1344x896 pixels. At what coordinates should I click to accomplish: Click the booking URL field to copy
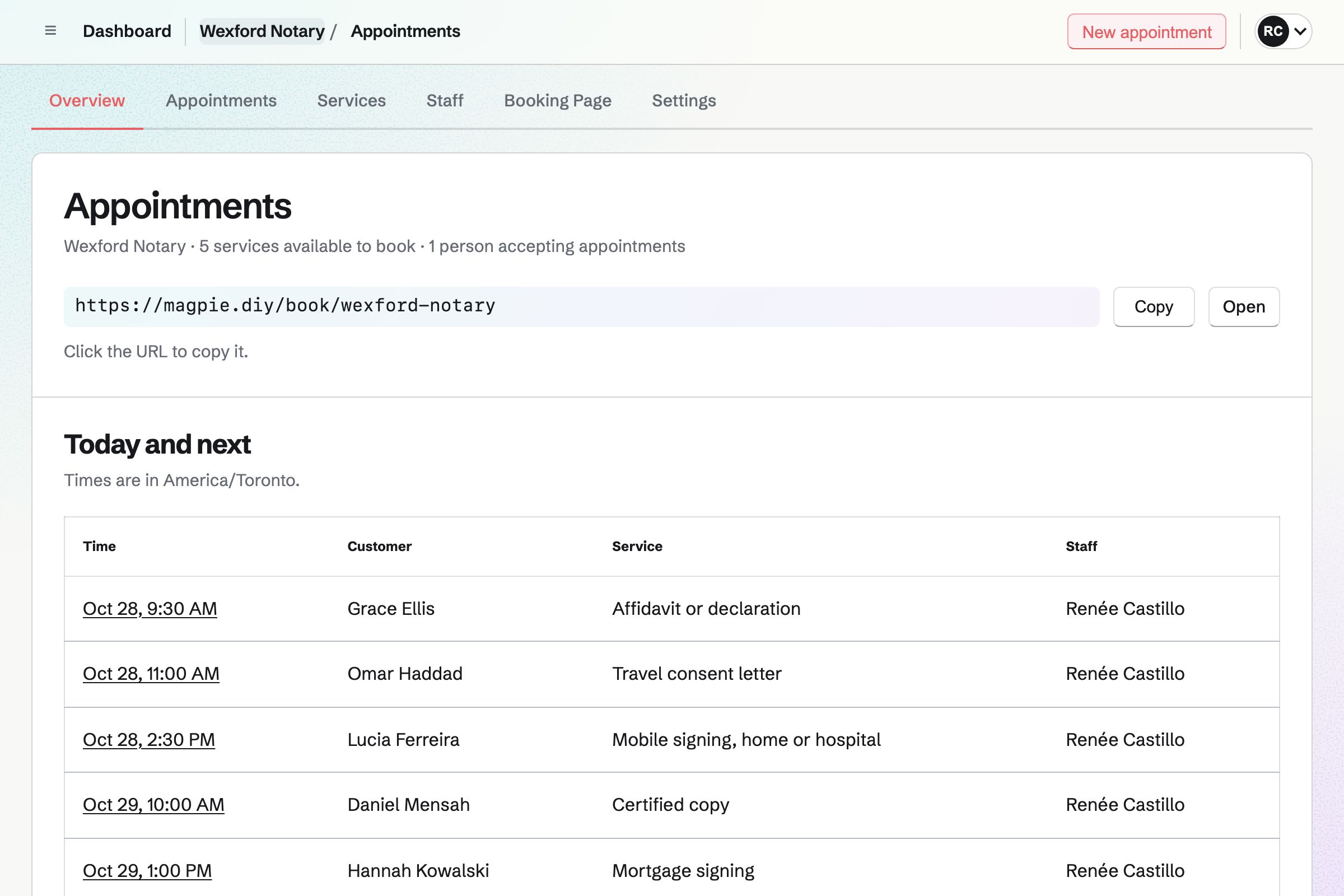click(581, 306)
